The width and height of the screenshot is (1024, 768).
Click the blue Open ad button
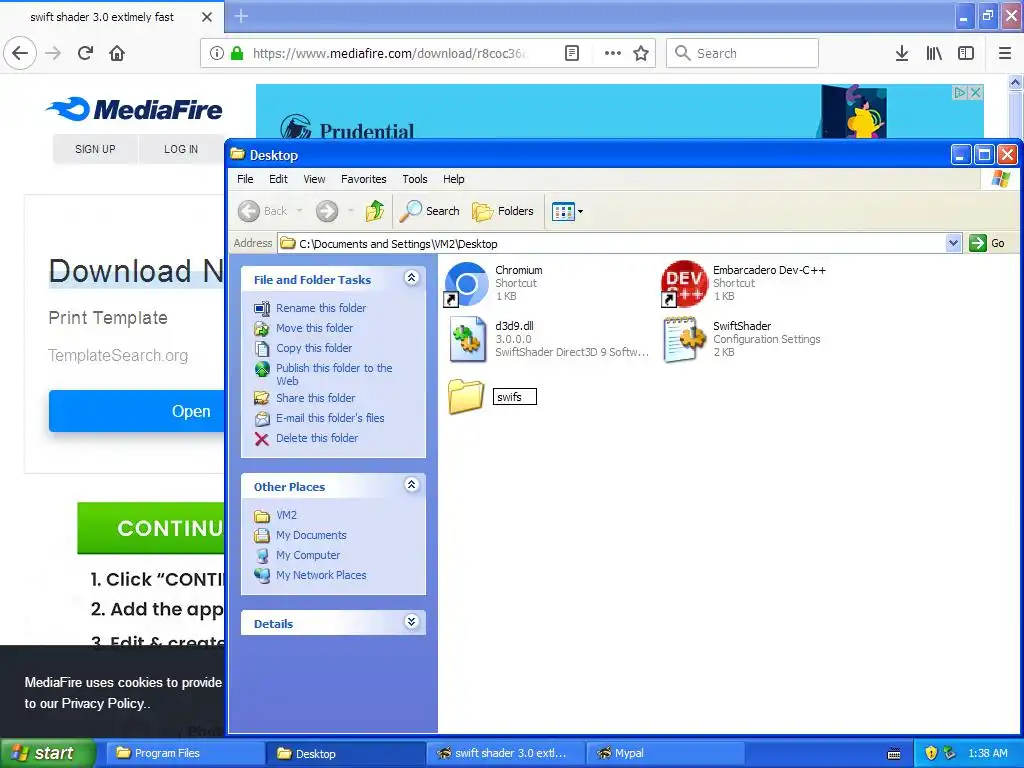[x=136, y=411]
